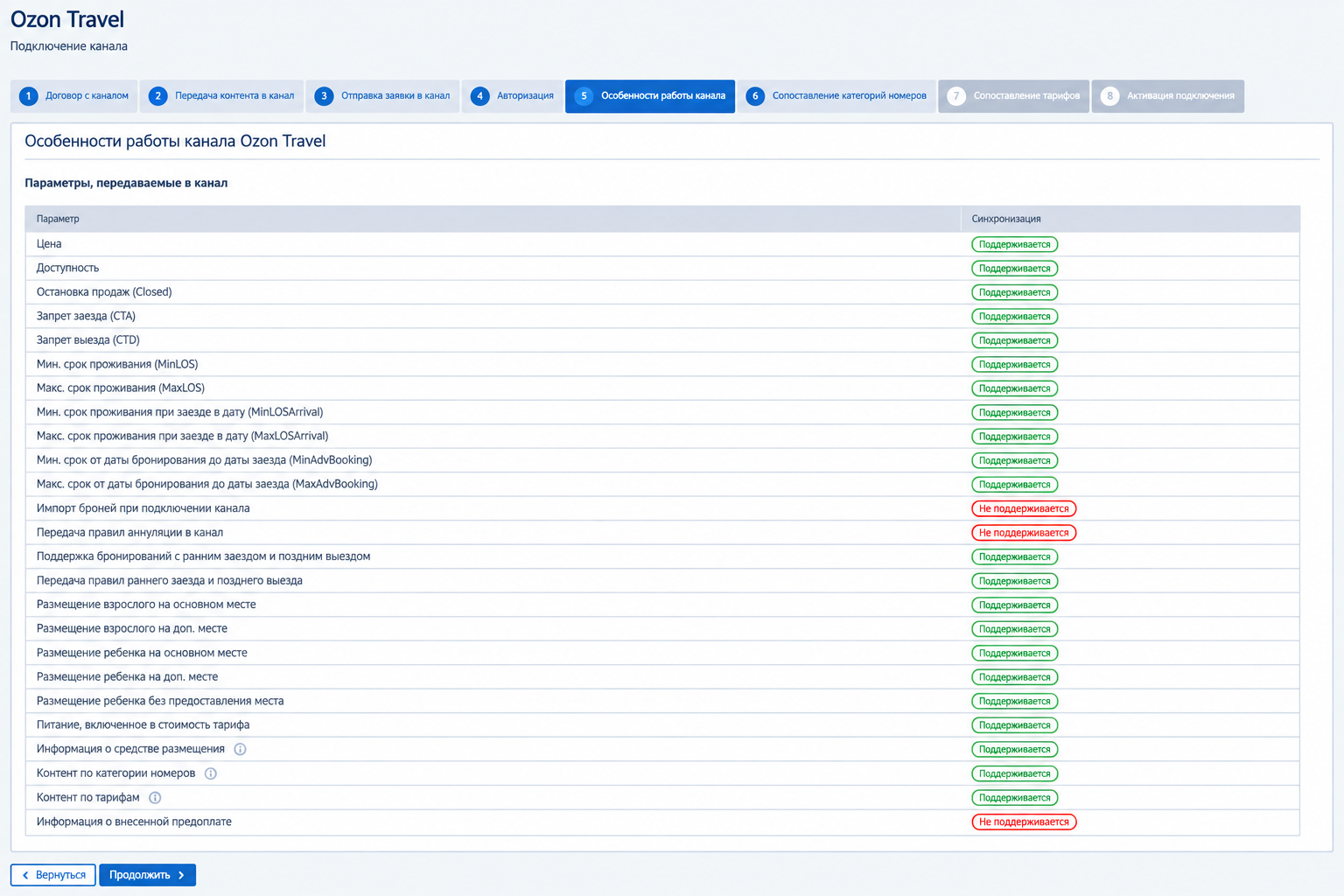Click Макс. срок проживания (MaxLOS) text
1344x896 pixels.
pyautogui.click(x=121, y=388)
